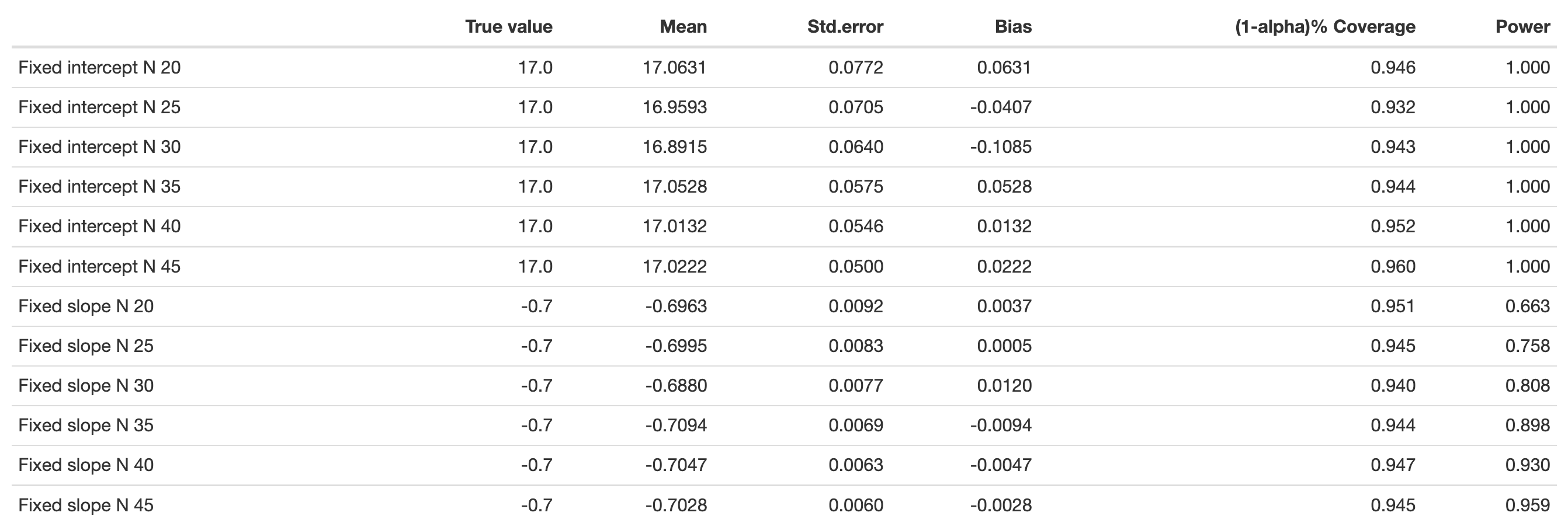This screenshot has width=1568, height=530.
Task: Click the (1-alpha)% Coverage header
Action: pyautogui.click(x=1324, y=27)
